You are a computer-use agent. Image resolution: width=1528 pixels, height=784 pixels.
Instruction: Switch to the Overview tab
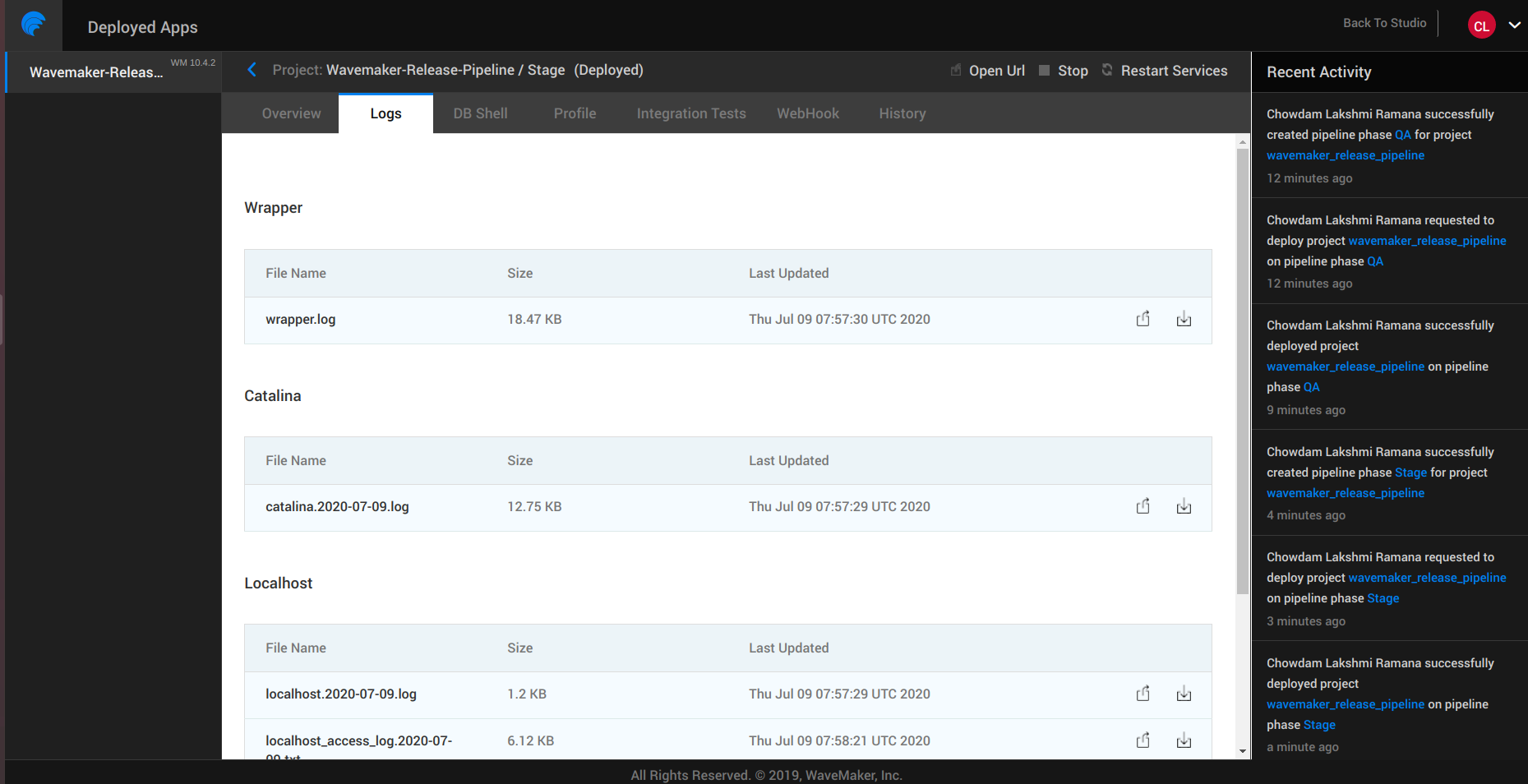pos(291,113)
